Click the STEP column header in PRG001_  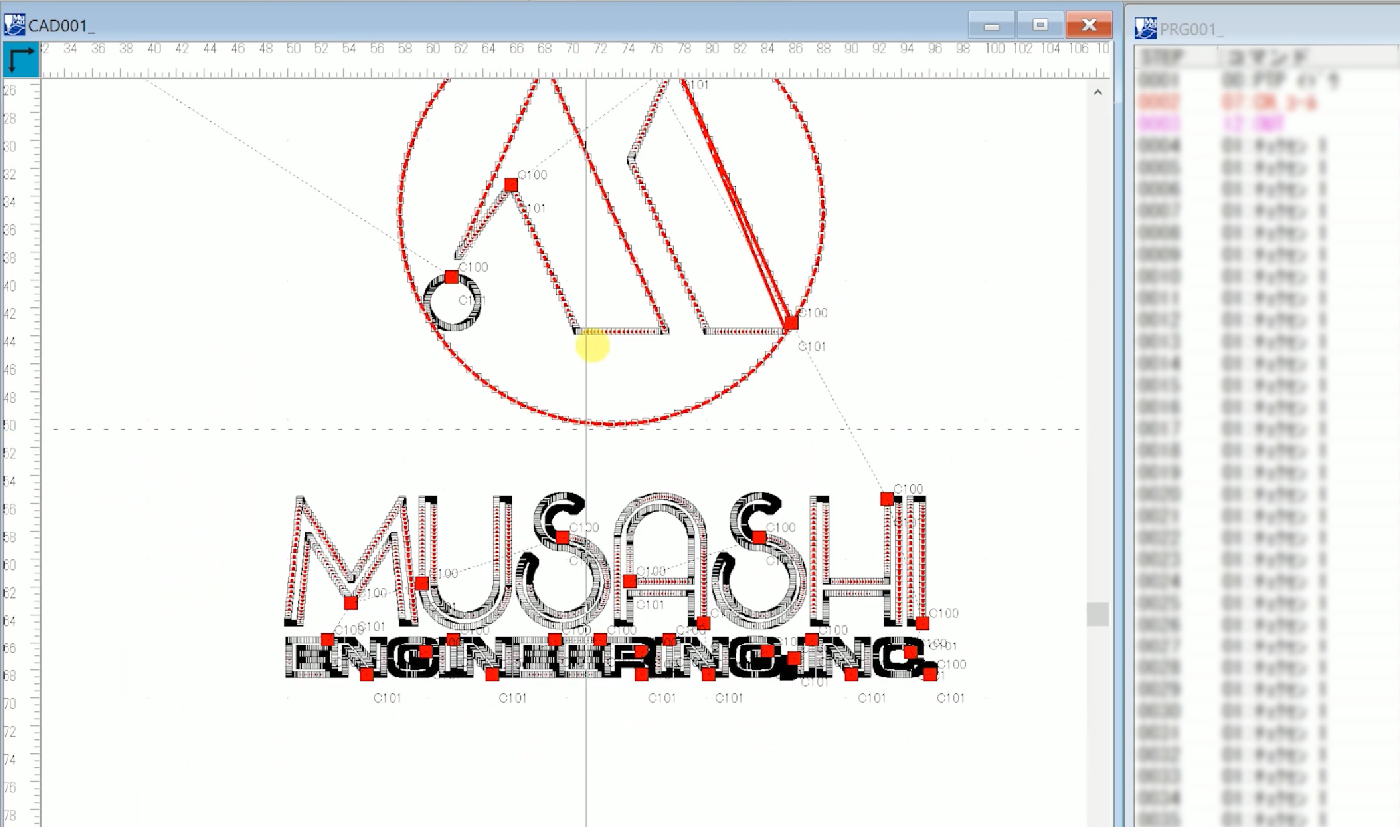pyautogui.click(x=1164, y=58)
